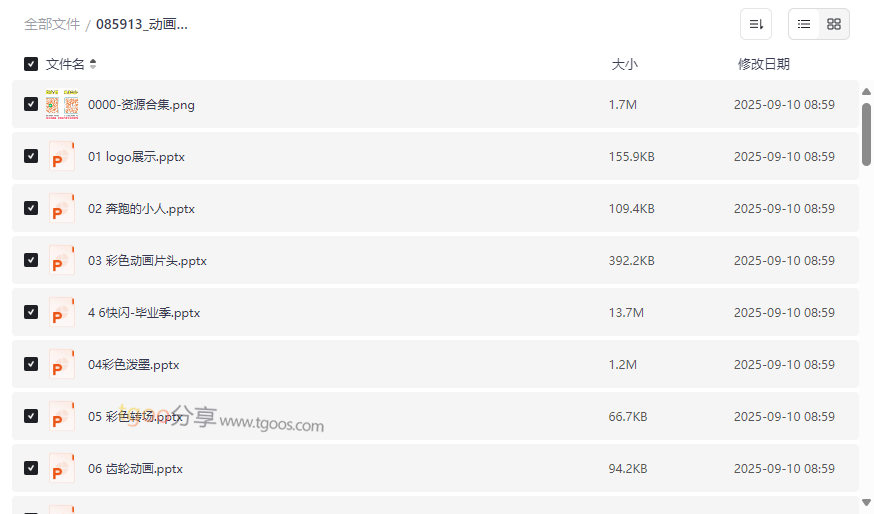Go to 全部文件 breadcrumb
This screenshot has height=514, width=874.
point(52,24)
